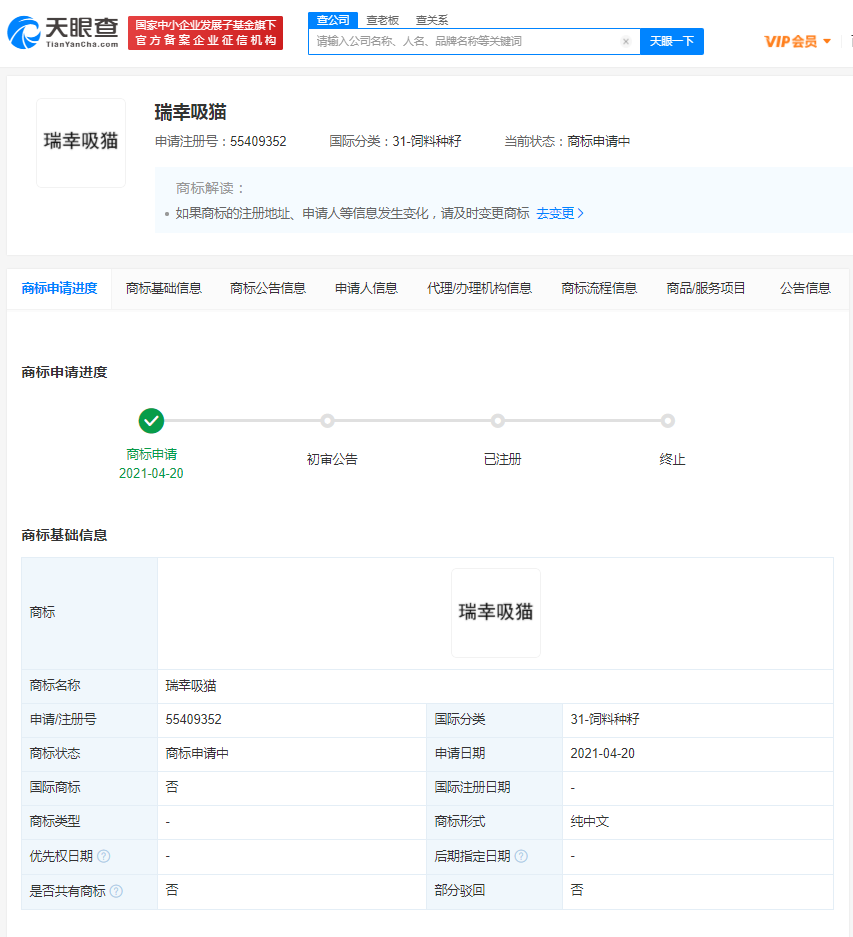Click the help icon beside 后期指定日期
This screenshot has height=937, width=853.
point(521,856)
